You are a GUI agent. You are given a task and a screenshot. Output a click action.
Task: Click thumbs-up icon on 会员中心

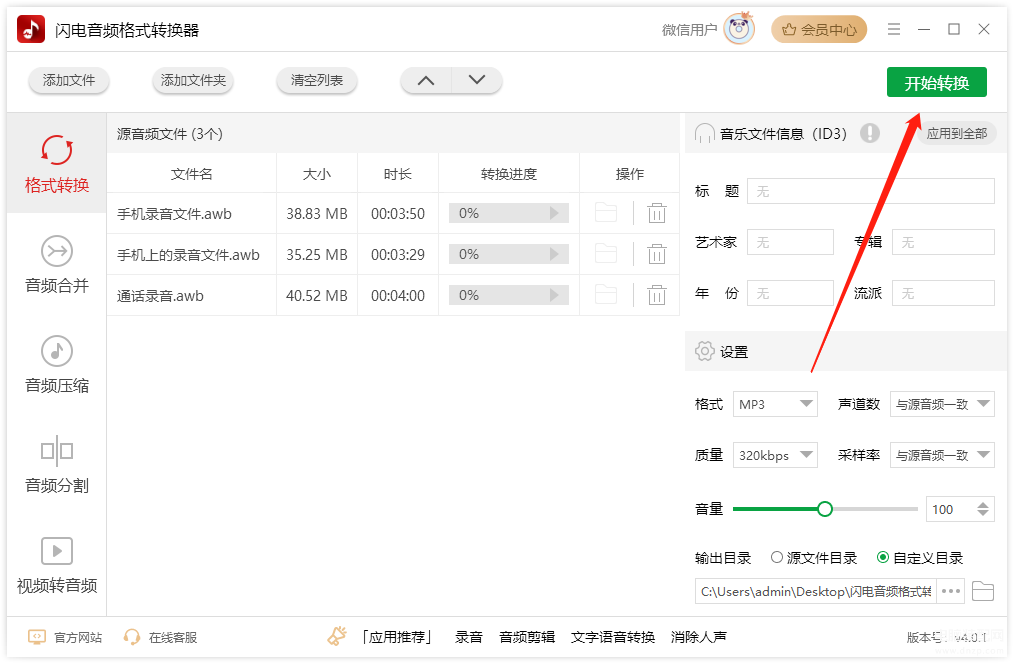[788, 30]
